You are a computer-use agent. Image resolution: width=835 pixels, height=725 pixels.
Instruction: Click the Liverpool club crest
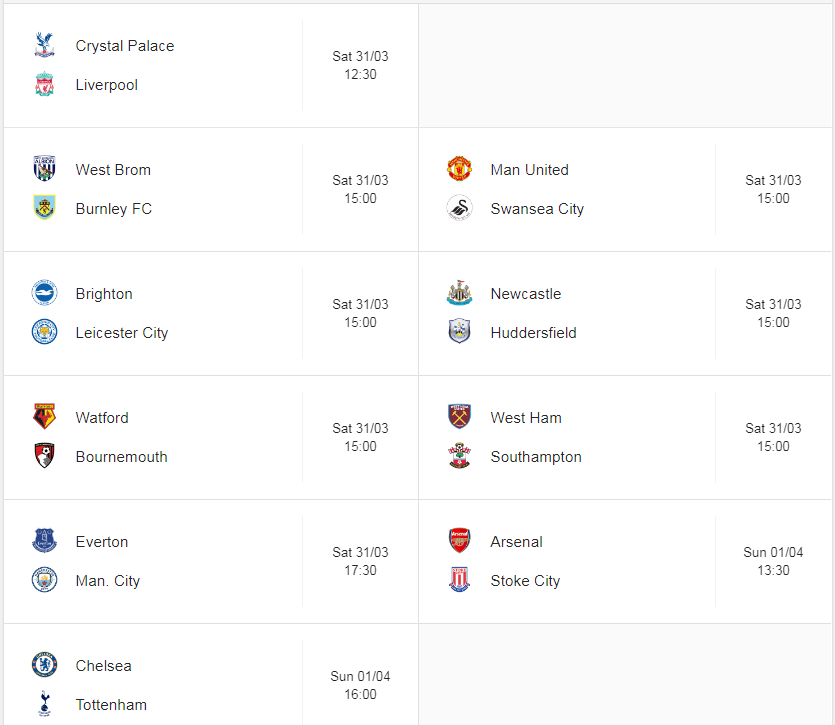(44, 84)
